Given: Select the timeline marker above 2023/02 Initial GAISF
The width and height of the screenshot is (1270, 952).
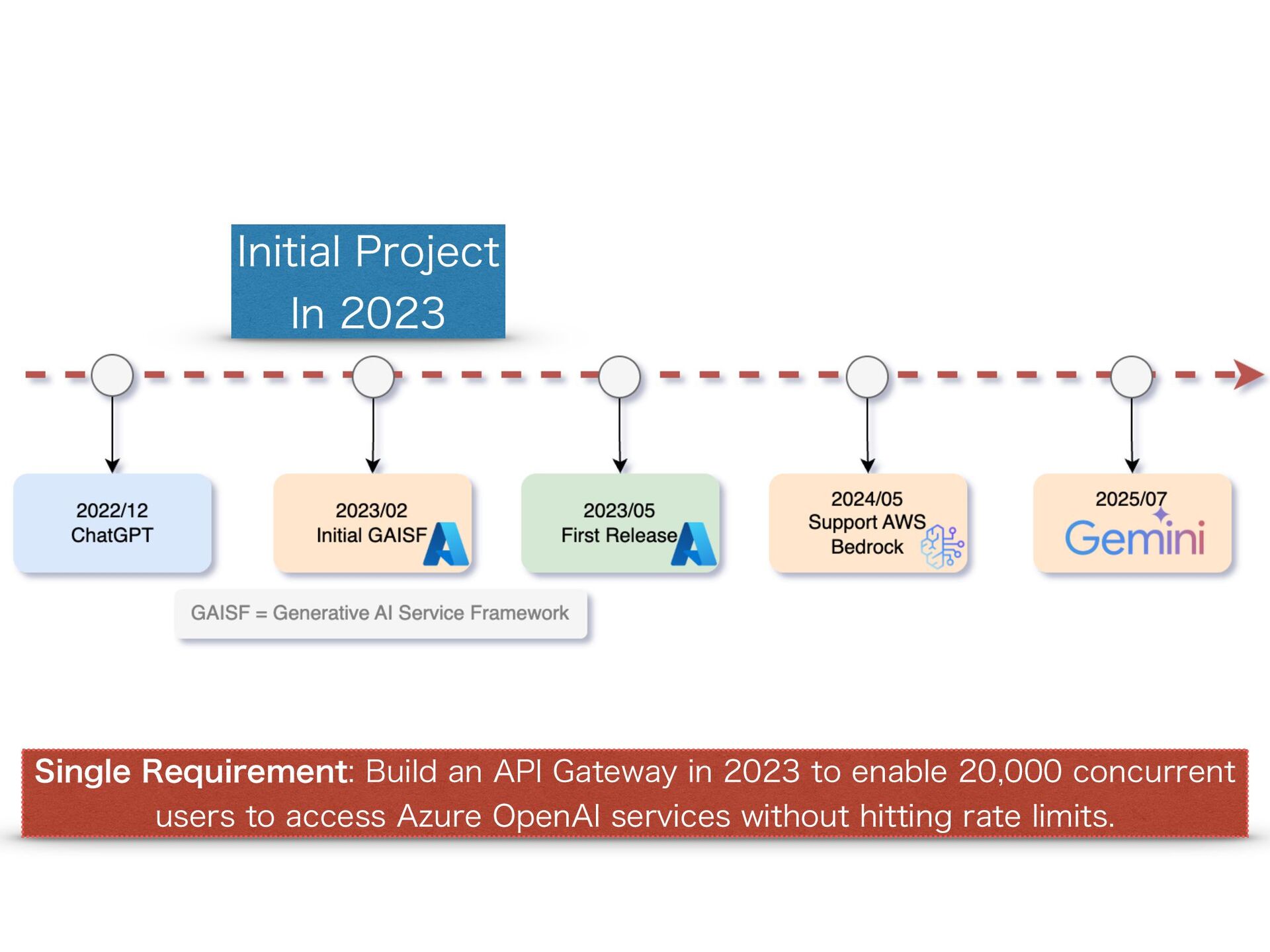Looking at the screenshot, I should pyautogui.click(x=373, y=377).
